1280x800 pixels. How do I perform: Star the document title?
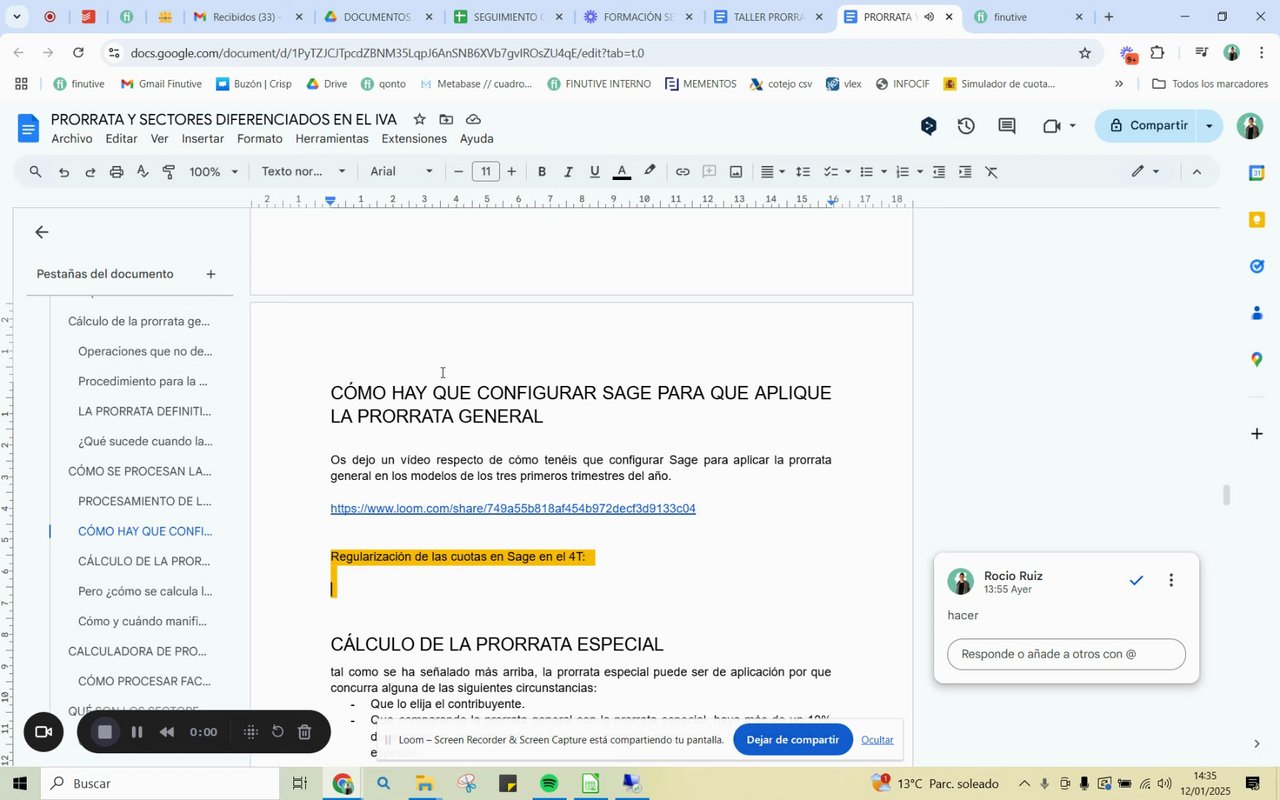pyautogui.click(x=419, y=120)
